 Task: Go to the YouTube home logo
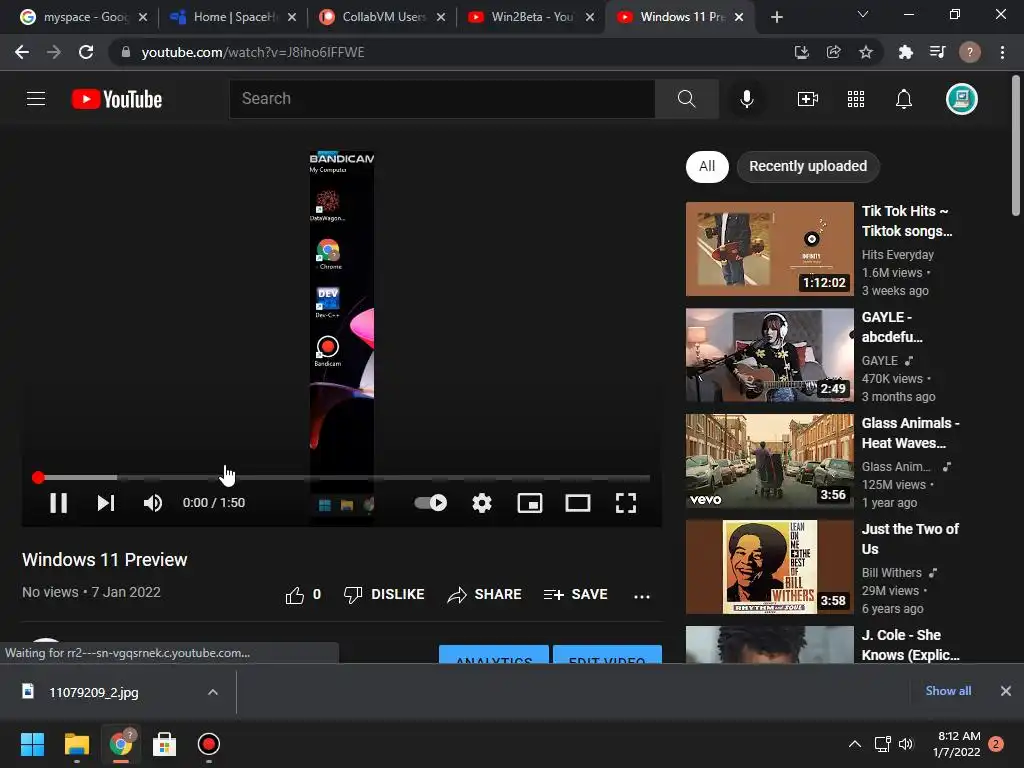[x=117, y=99]
